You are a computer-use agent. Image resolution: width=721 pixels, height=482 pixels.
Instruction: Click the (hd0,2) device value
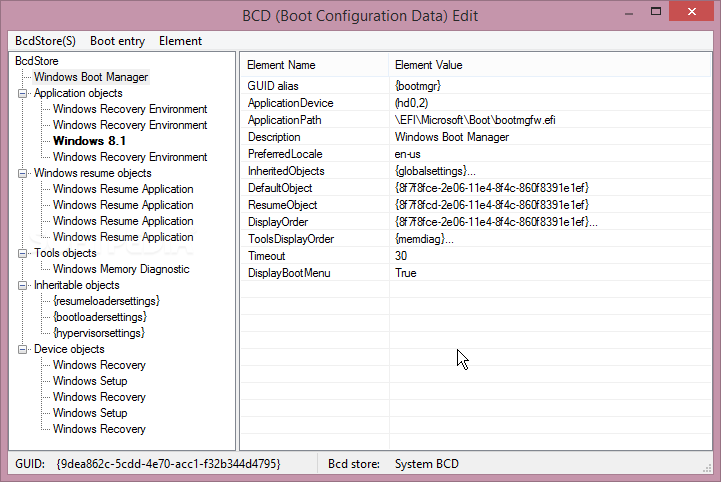(x=411, y=103)
